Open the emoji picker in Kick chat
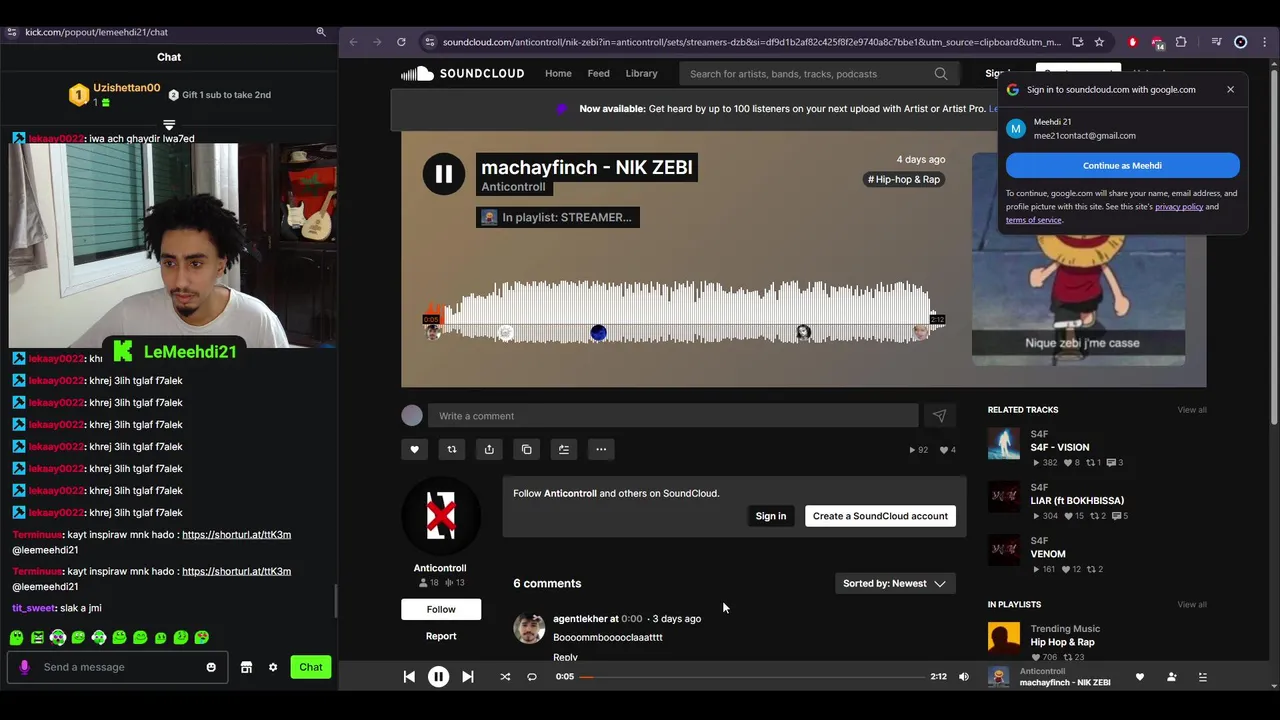1280x720 pixels. (211, 667)
